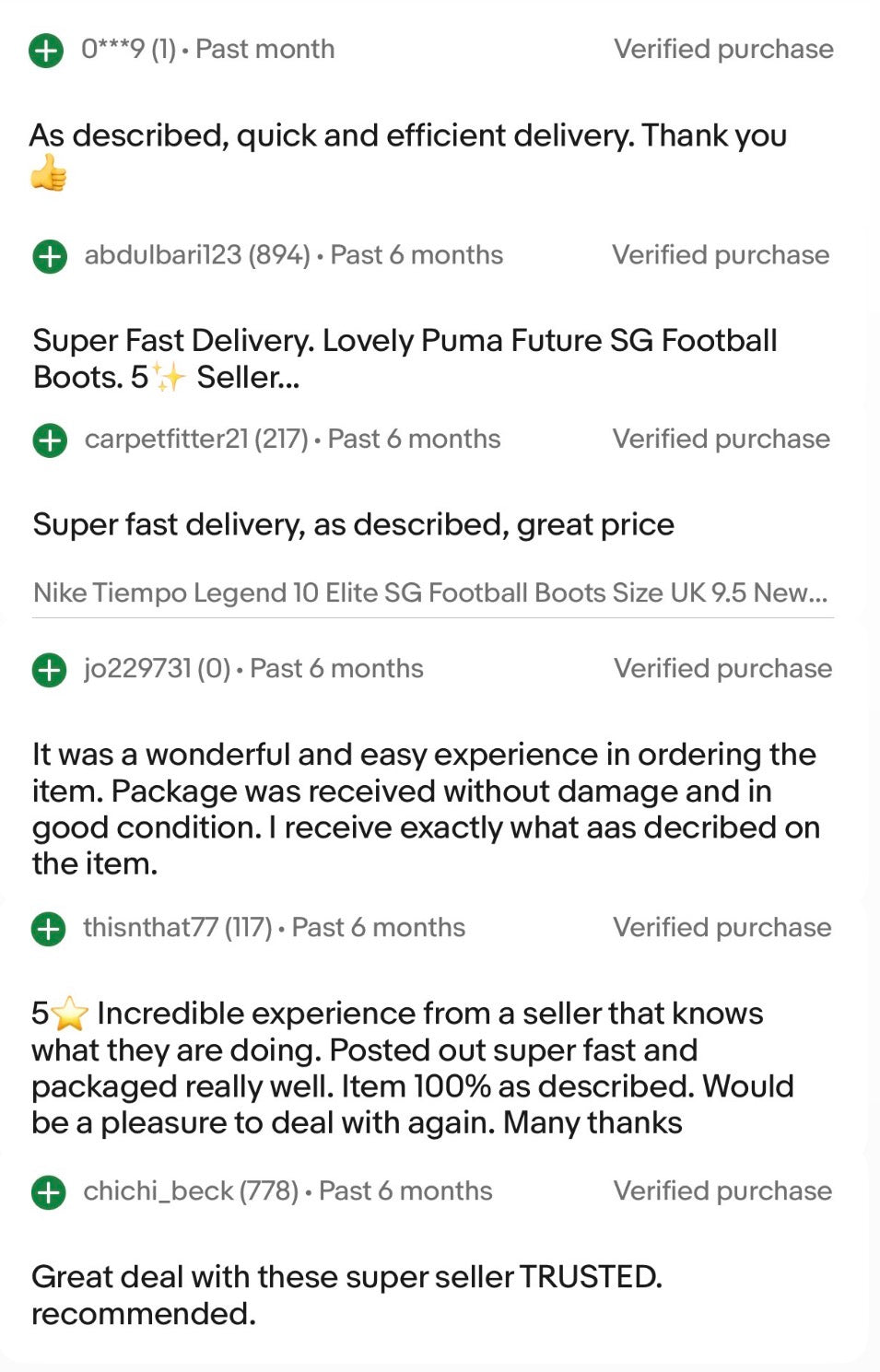Open abdulbari123's profile

pyautogui.click(x=162, y=255)
